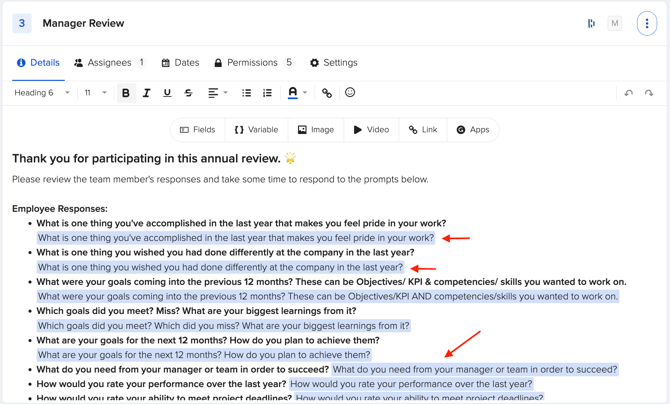Open emoji picker

(x=350, y=92)
